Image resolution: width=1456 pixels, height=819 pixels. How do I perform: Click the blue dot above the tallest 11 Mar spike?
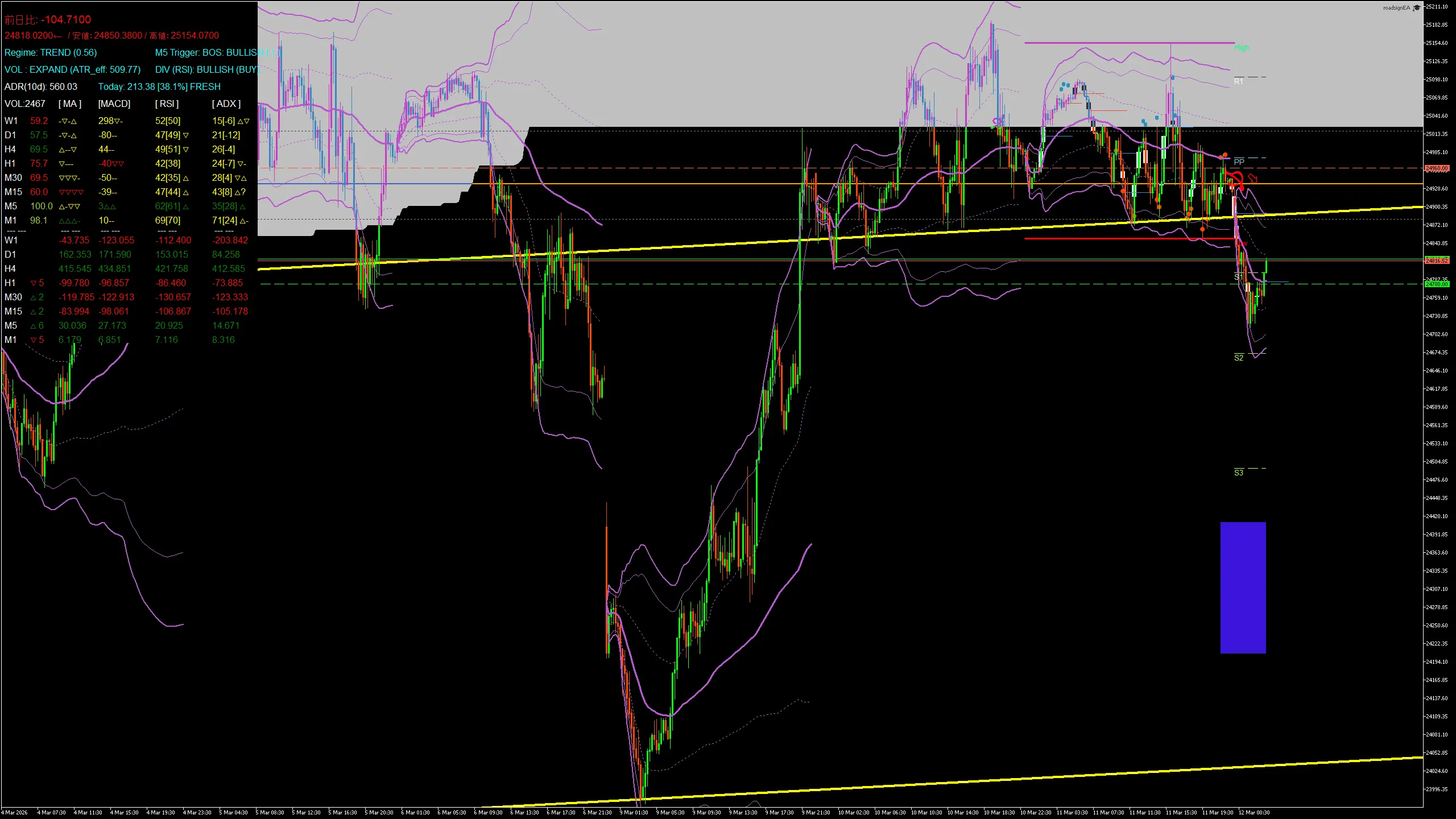[x=1173, y=77]
